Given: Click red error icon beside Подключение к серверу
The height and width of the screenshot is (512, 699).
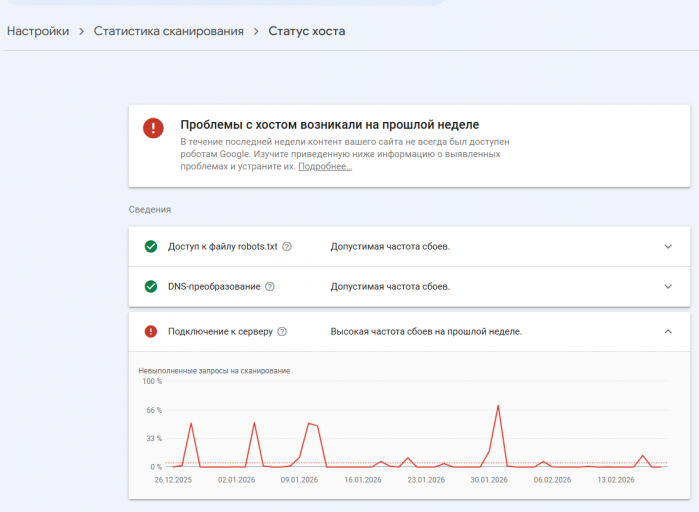Looking at the screenshot, I should pos(151,332).
